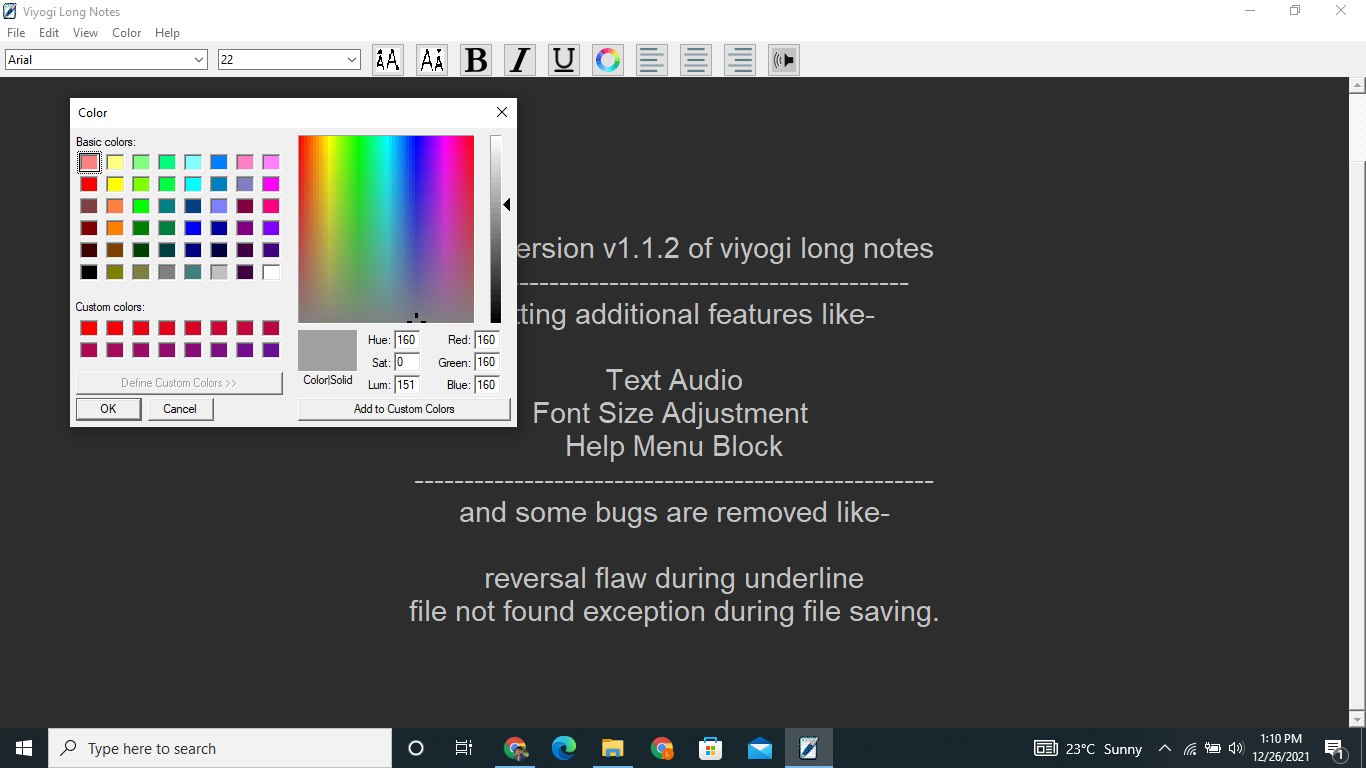Click the Green value field
The image size is (1366, 768).
(x=487, y=362)
